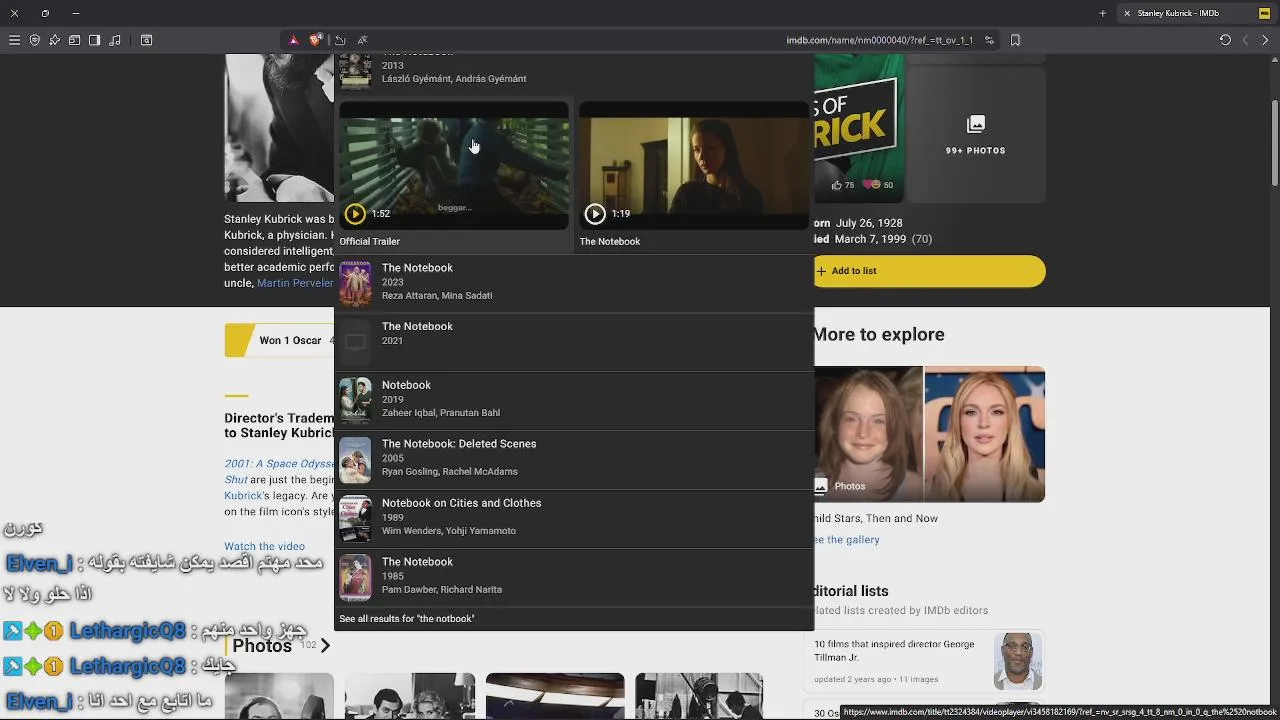
Task: Open site settings icon beside the URL
Action: click(x=989, y=40)
